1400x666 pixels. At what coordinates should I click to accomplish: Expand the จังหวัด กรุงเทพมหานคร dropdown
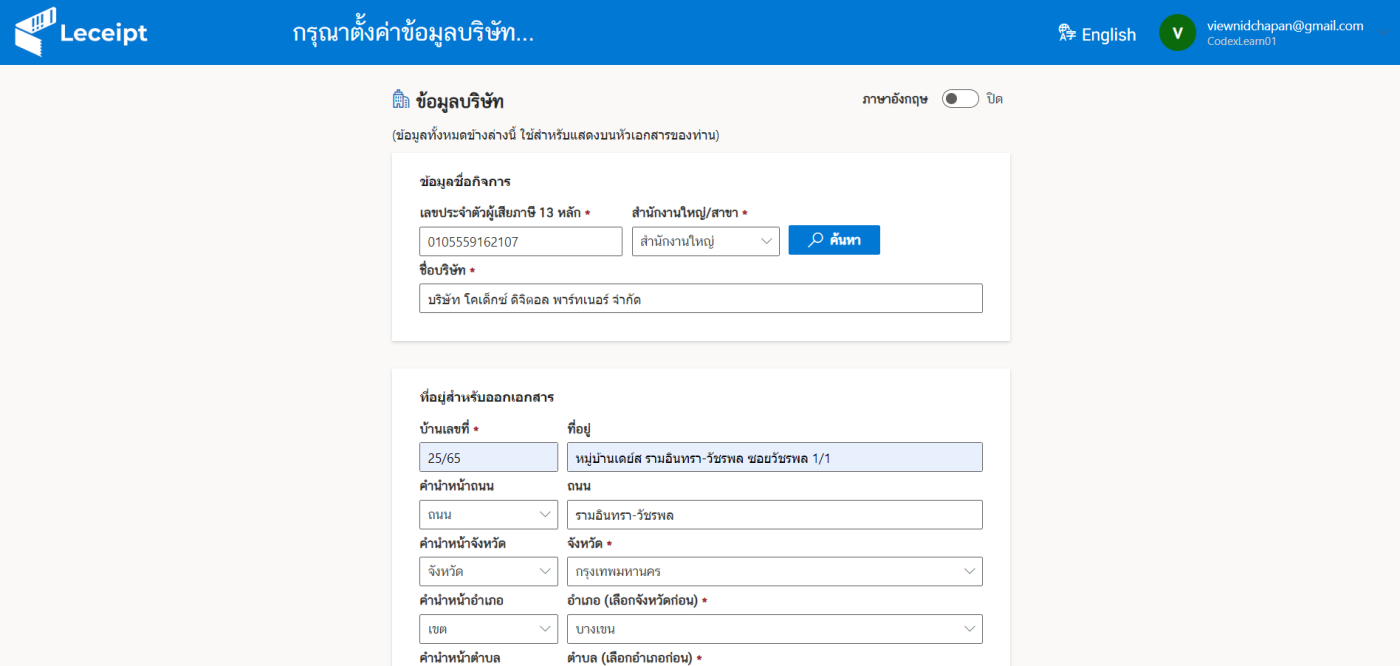[773, 572]
